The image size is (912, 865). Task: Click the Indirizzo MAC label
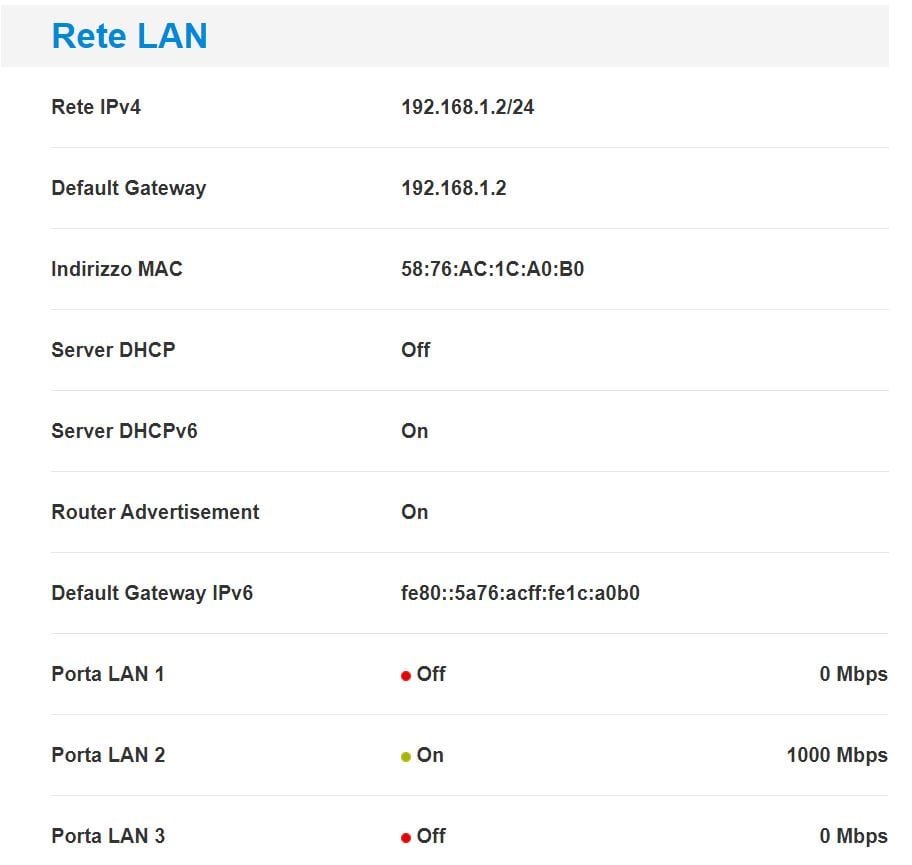coord(117,269)
